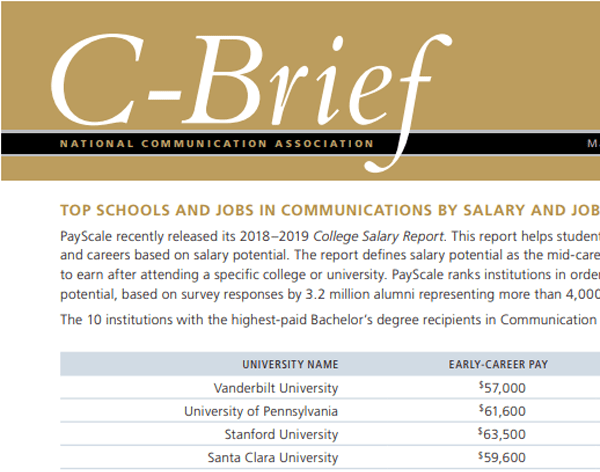Click the $57,000 pay value

pos(502,388)
